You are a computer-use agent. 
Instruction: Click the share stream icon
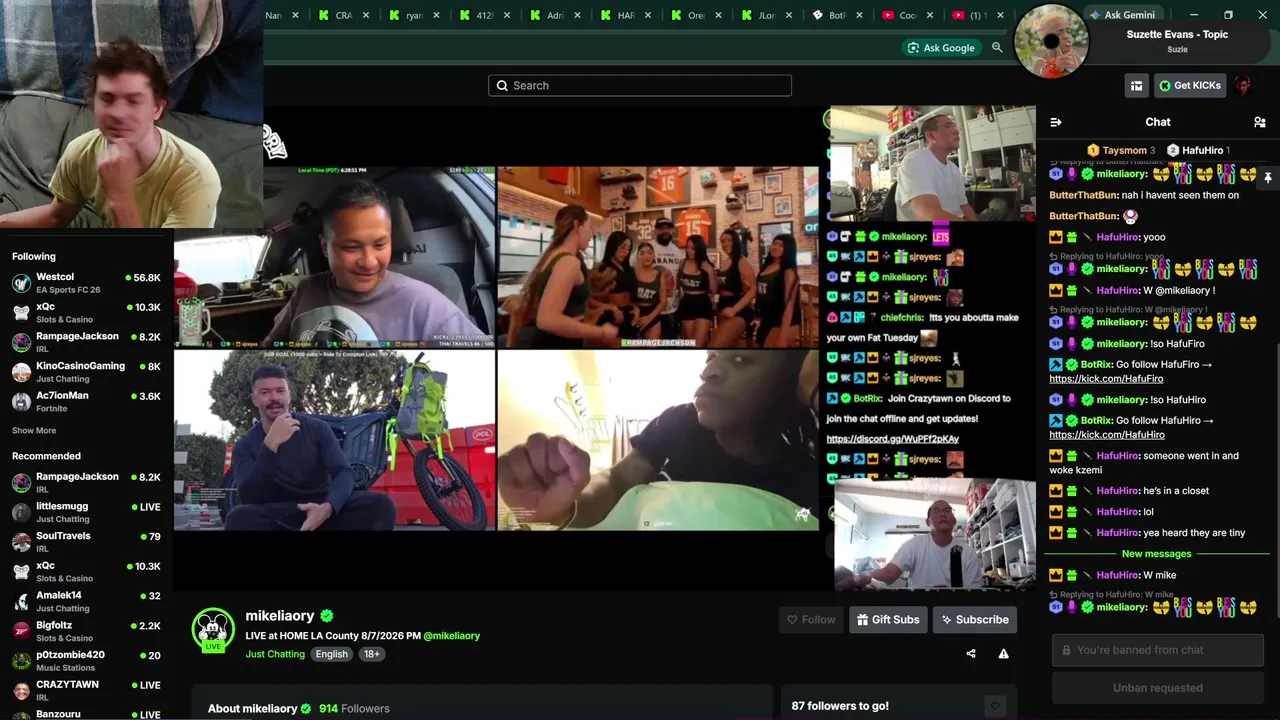(970, 654)
